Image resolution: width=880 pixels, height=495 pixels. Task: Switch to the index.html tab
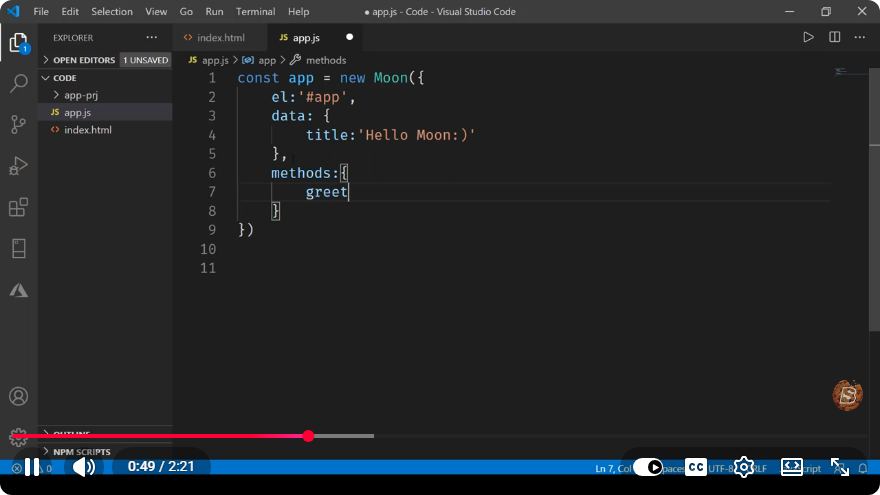tap(220, 38)
